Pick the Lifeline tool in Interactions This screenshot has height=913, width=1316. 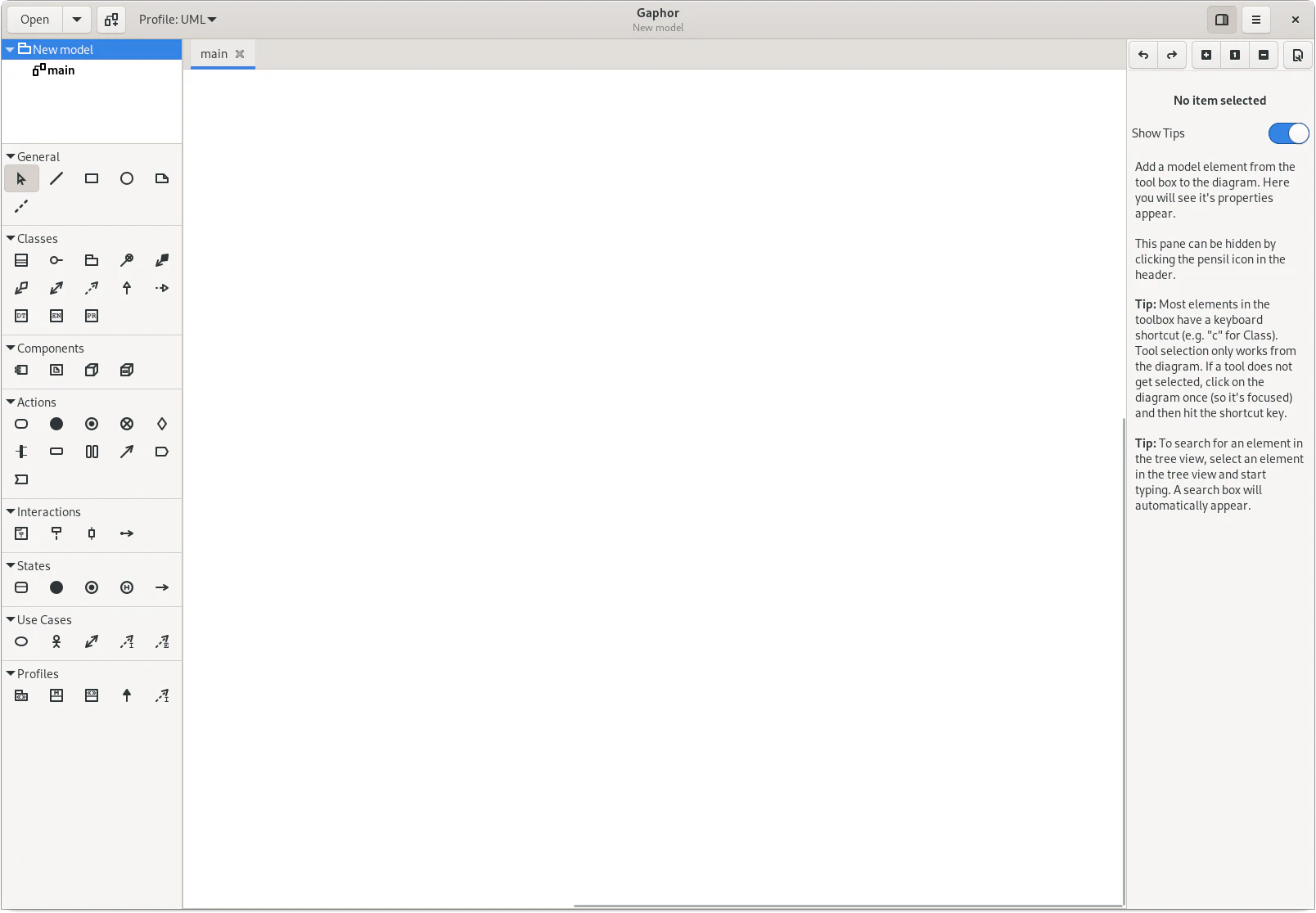click(x=56, y=533)
